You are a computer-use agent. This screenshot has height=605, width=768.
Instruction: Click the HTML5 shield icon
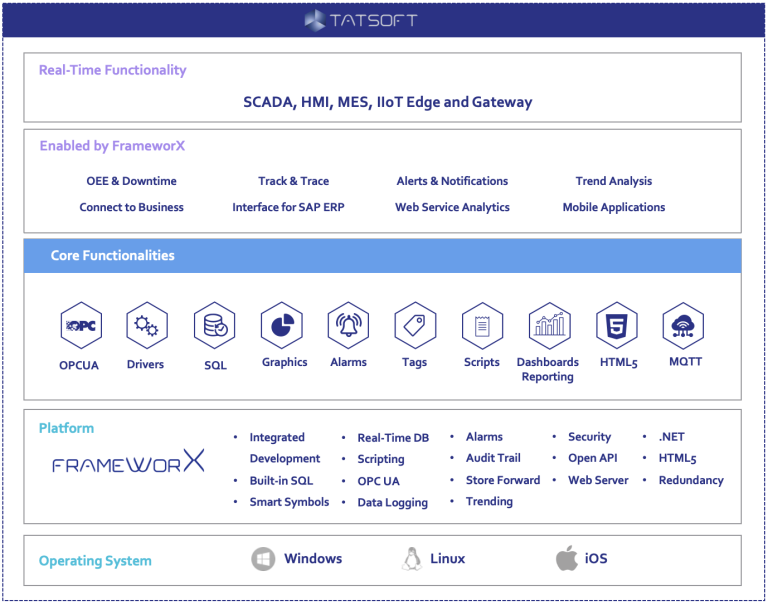pyautogui.click(x=617, y=326)
